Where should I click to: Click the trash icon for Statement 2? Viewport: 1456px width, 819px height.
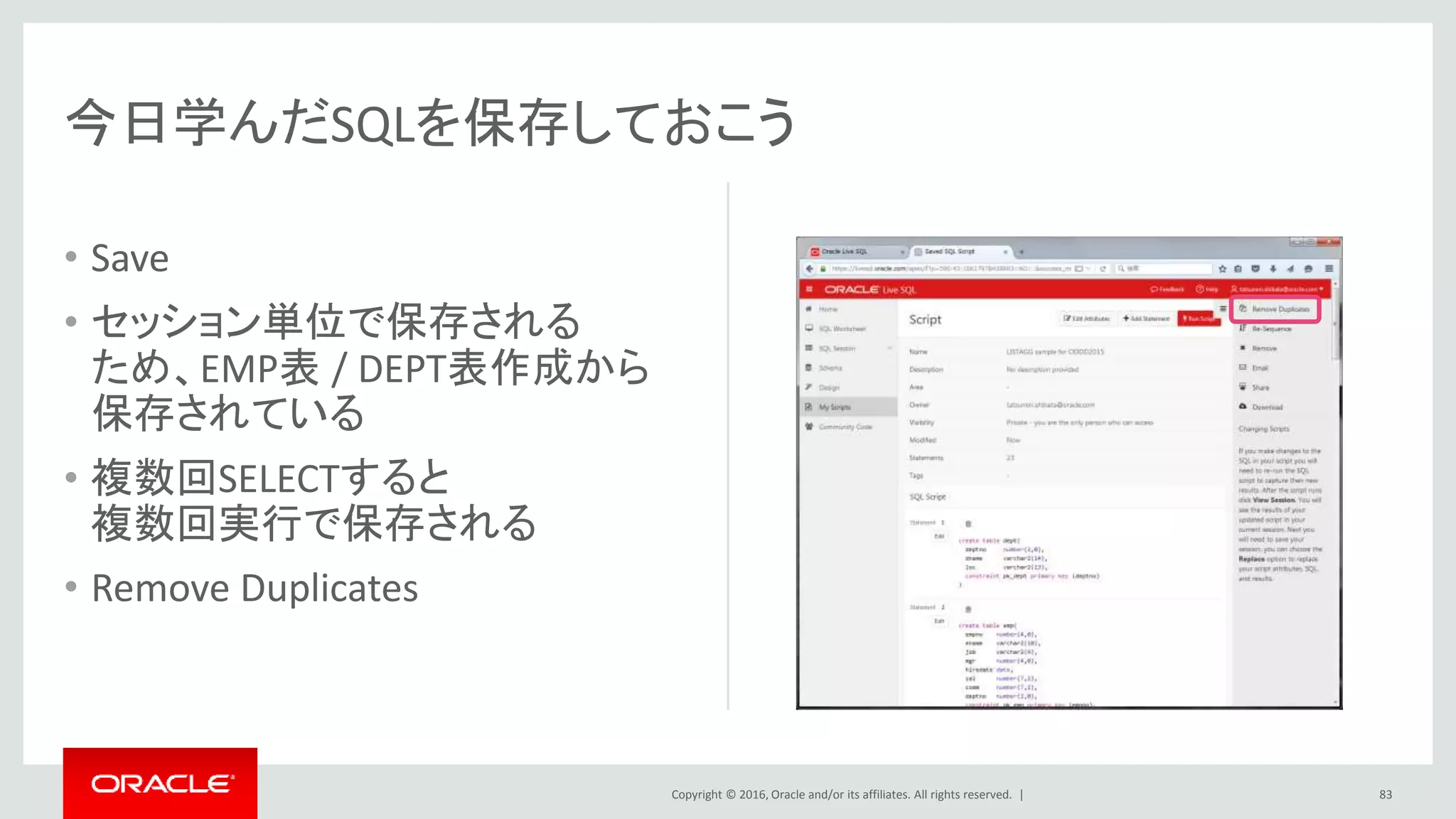968,609
